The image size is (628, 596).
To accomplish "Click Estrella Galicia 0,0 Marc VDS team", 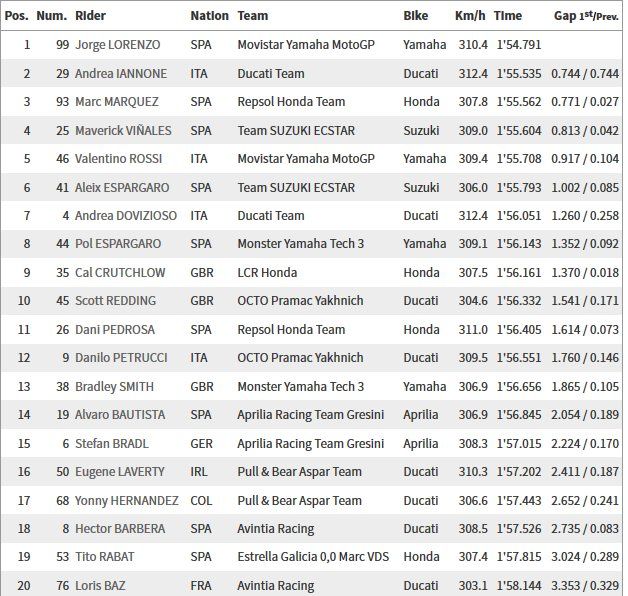I will (x=313, y=557).
